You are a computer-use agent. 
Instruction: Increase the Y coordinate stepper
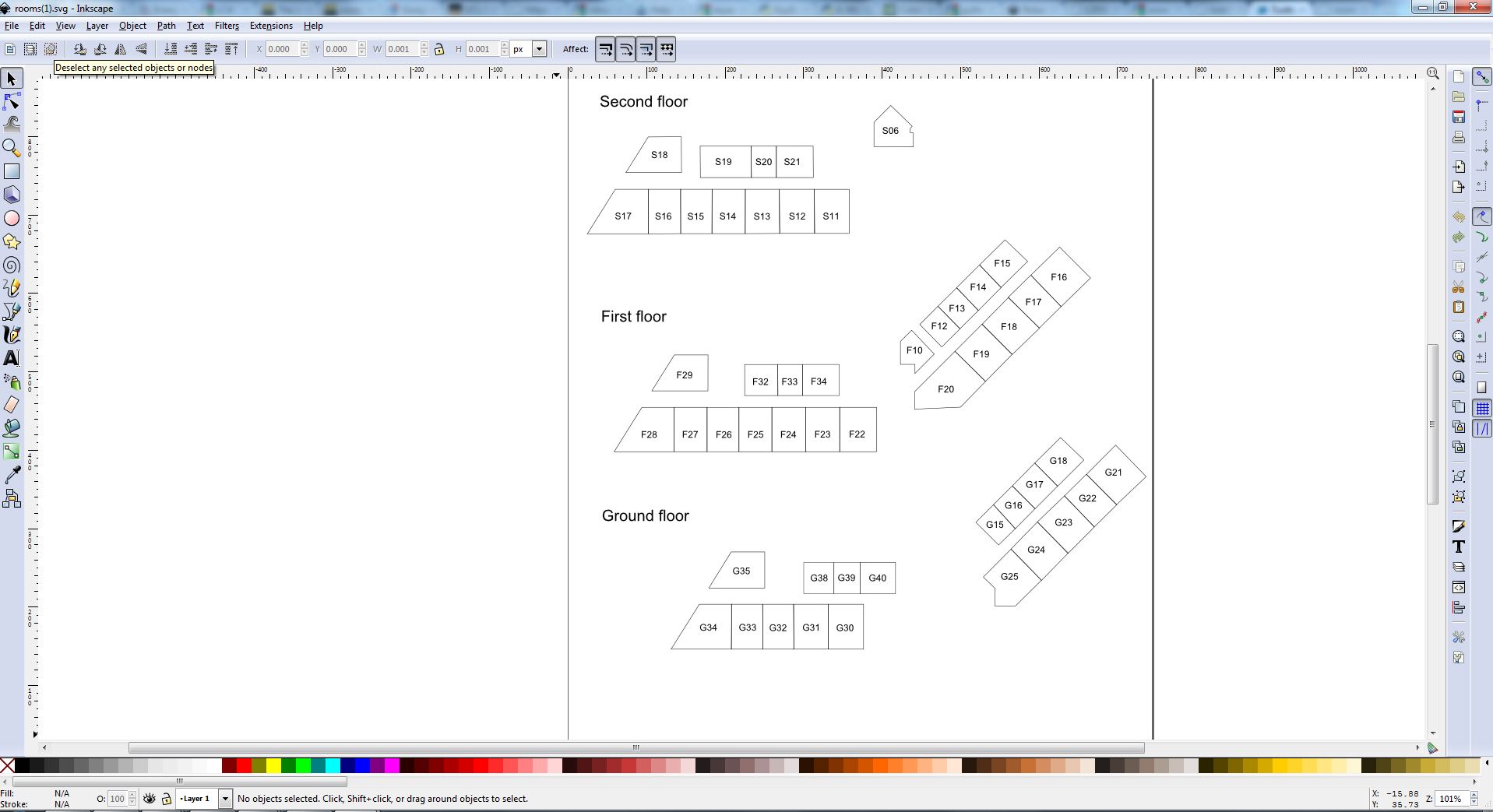coord(362,45)
